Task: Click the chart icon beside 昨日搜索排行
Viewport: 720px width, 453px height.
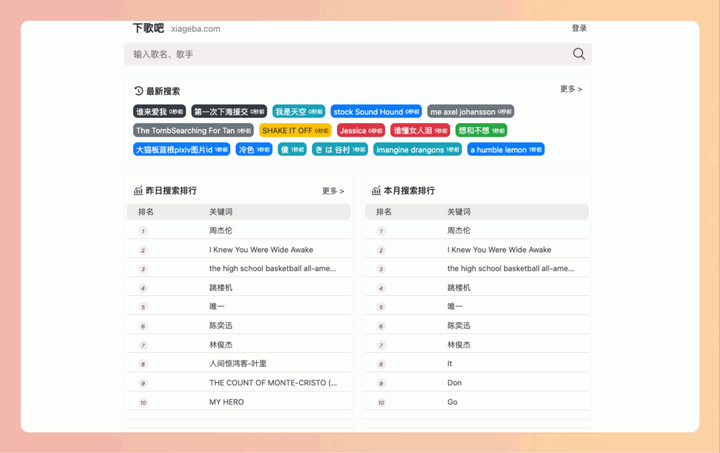Action: [138, 190]
